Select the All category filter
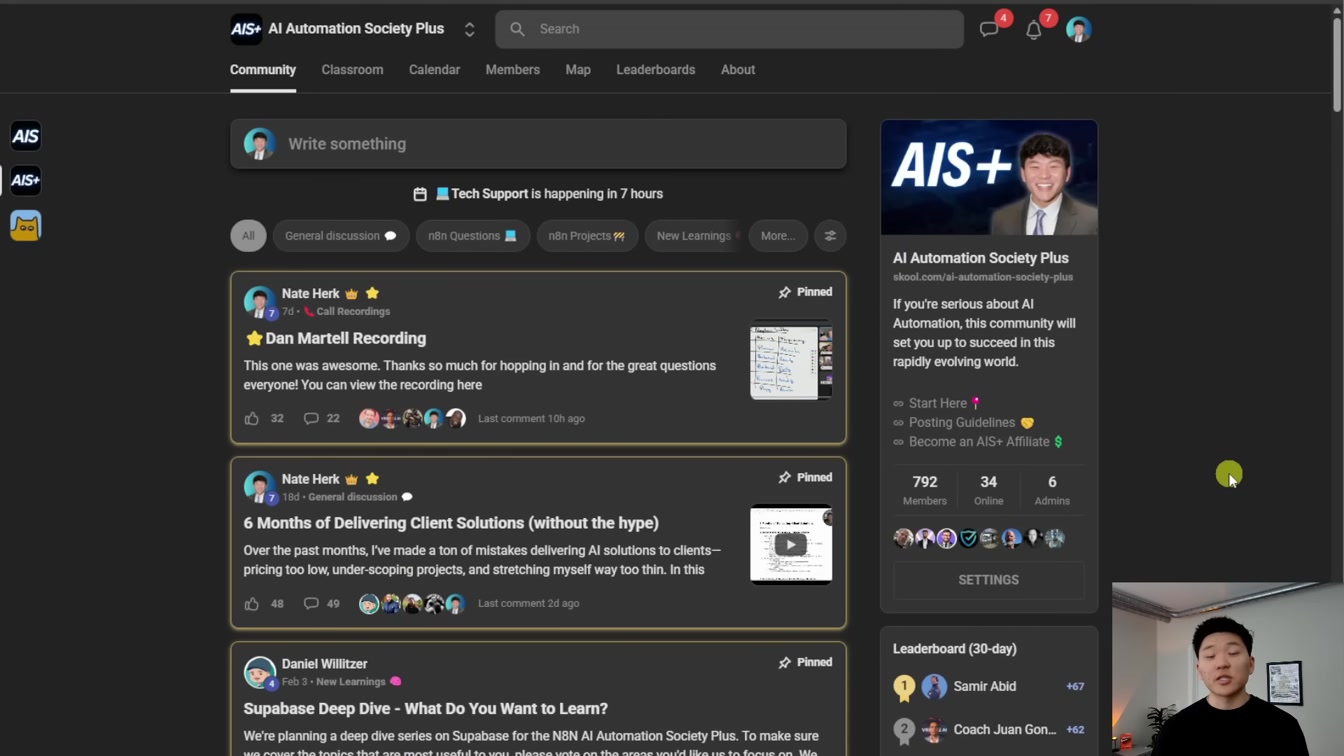Screen dimensions: 1344x756 tap(248, 236)
